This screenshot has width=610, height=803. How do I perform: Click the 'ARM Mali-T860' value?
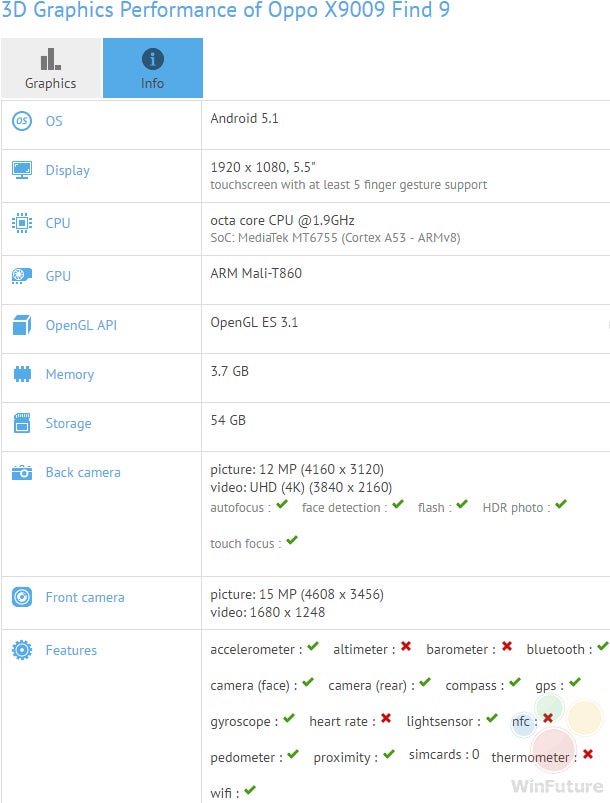(256, 273)
